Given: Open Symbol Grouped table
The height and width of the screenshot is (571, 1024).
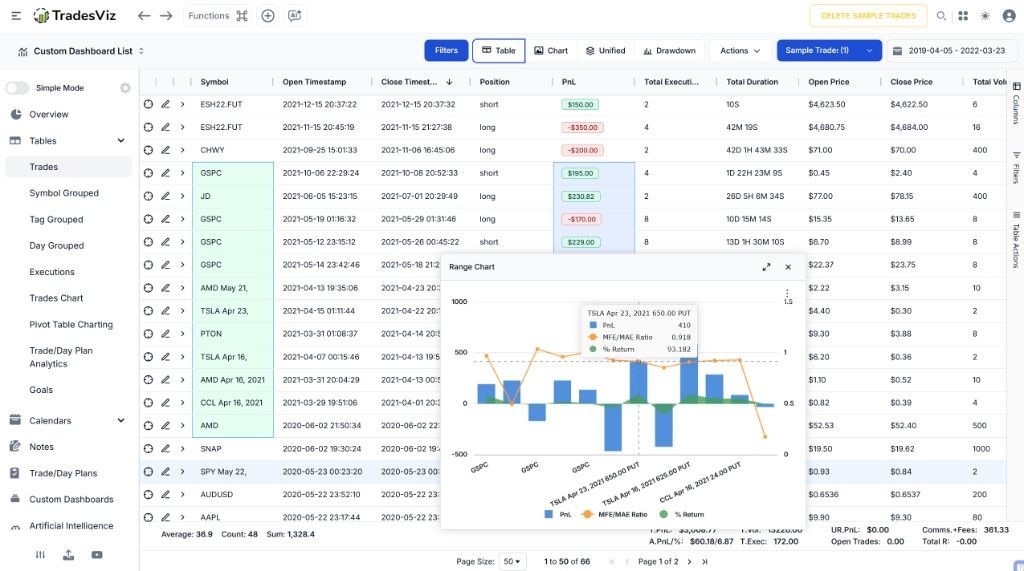Looking at the screenshot, I should (x=64, y=193).
